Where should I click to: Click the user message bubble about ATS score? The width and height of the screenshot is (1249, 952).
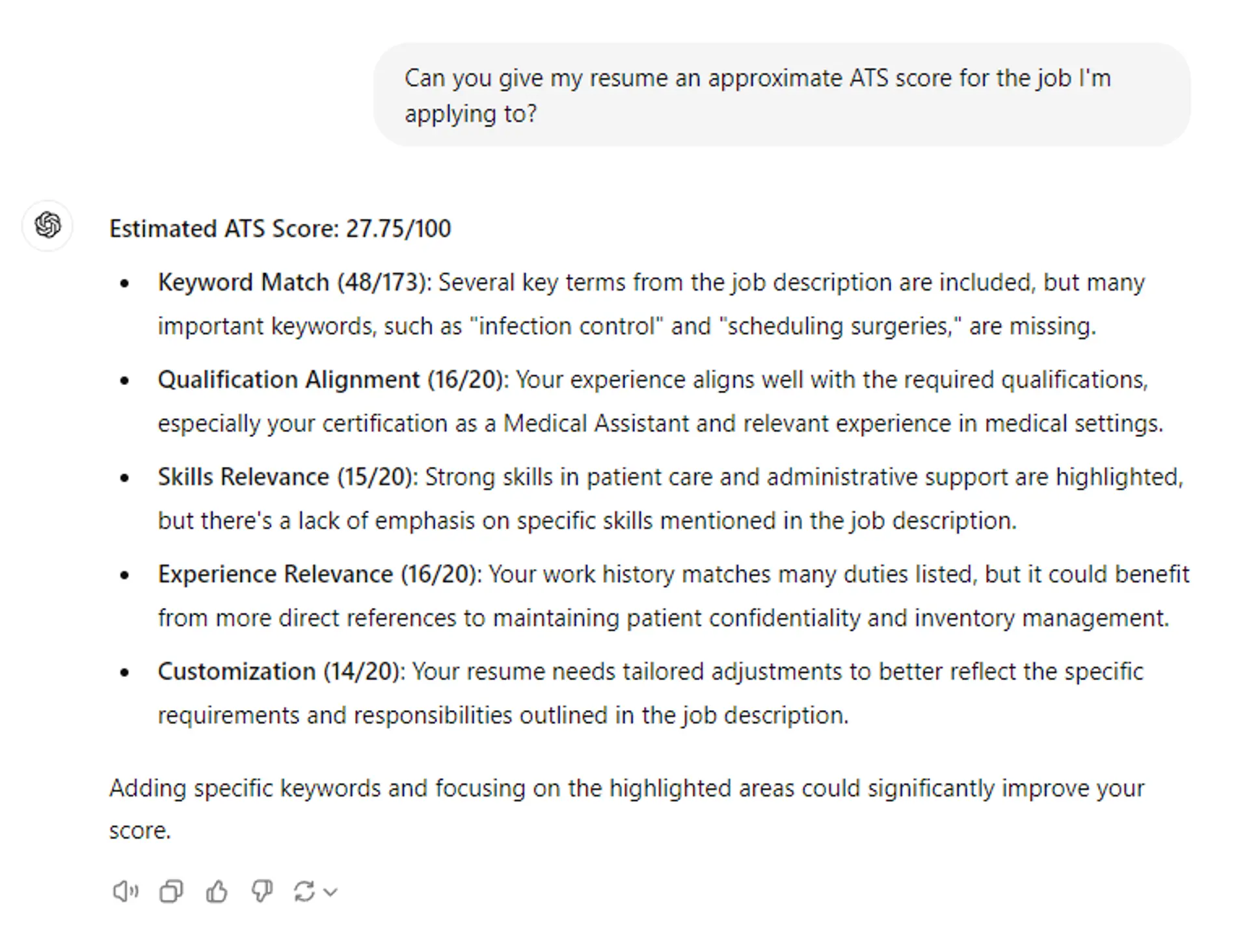[x=781, y=96]
